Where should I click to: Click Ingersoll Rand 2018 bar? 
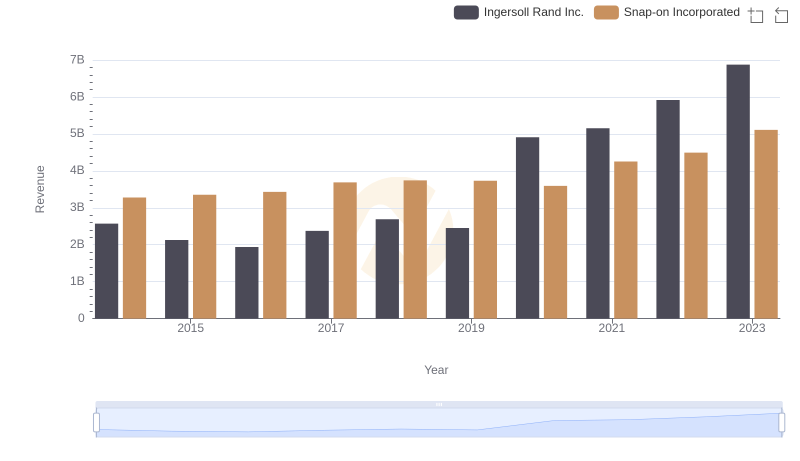(387, 269)
